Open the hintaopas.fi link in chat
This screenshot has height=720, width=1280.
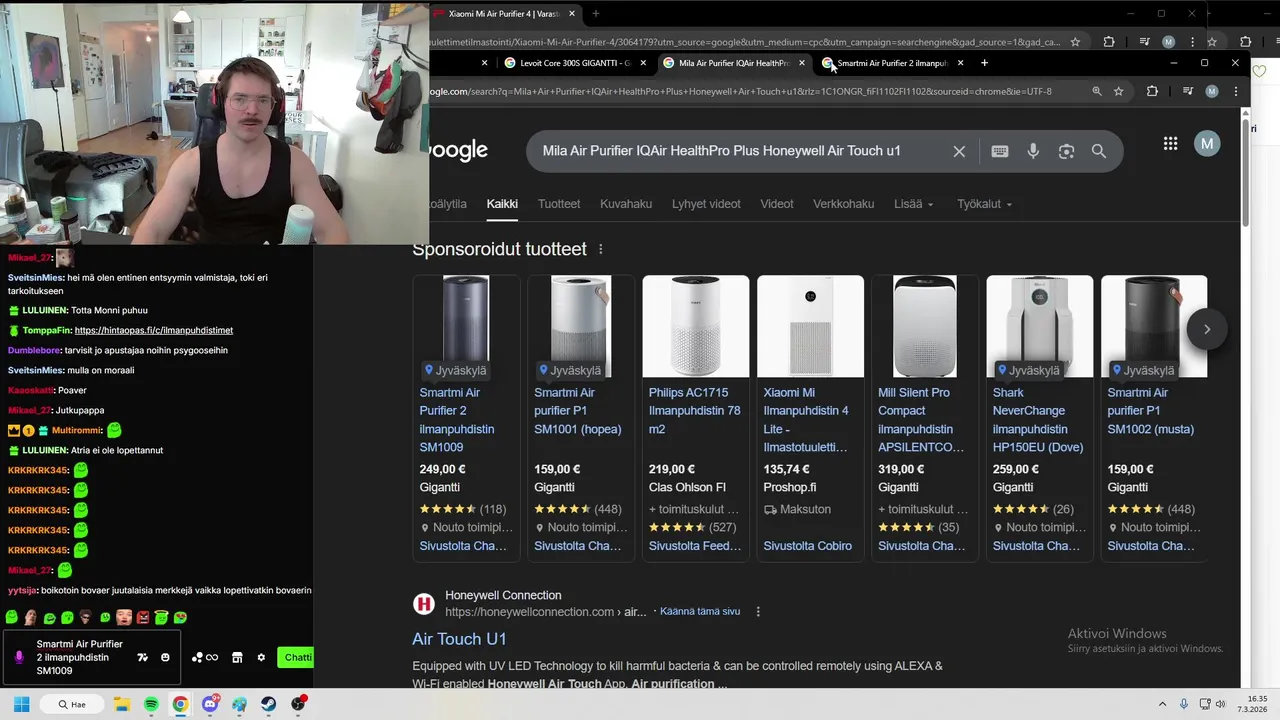point(154,330)
